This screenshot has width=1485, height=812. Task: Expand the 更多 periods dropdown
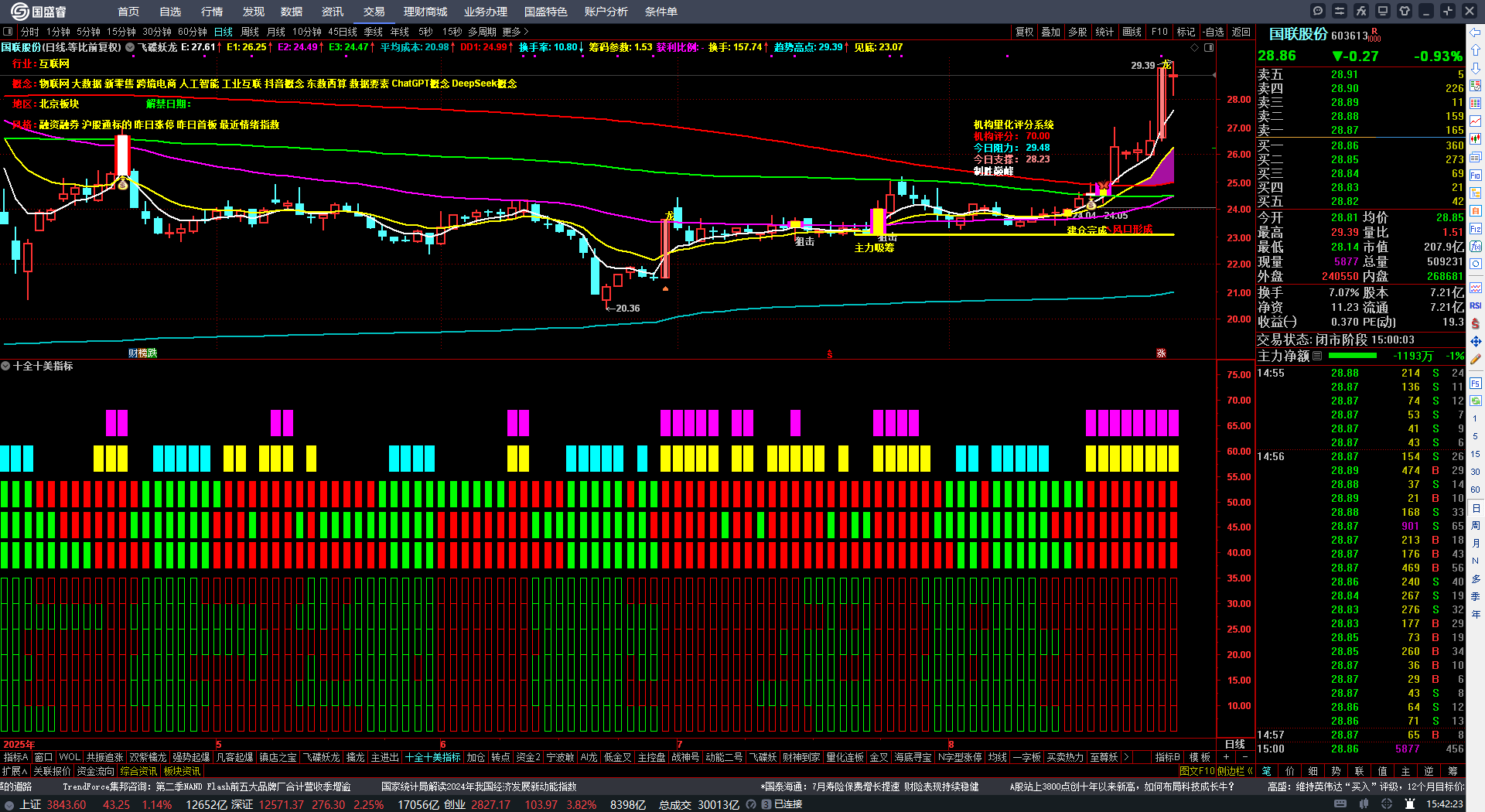[515, 32]
